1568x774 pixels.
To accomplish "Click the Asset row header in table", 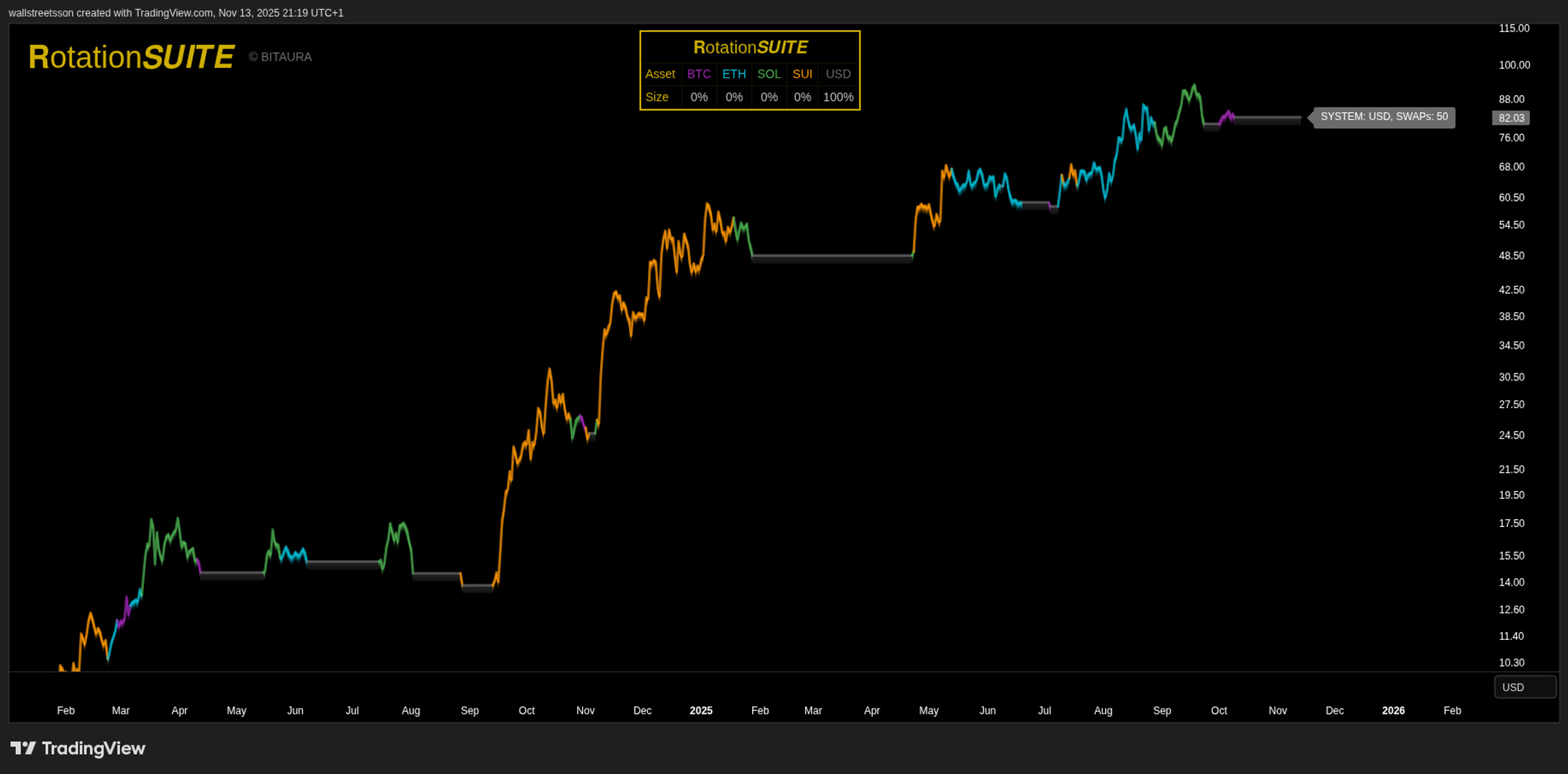I will click(660, 74).
